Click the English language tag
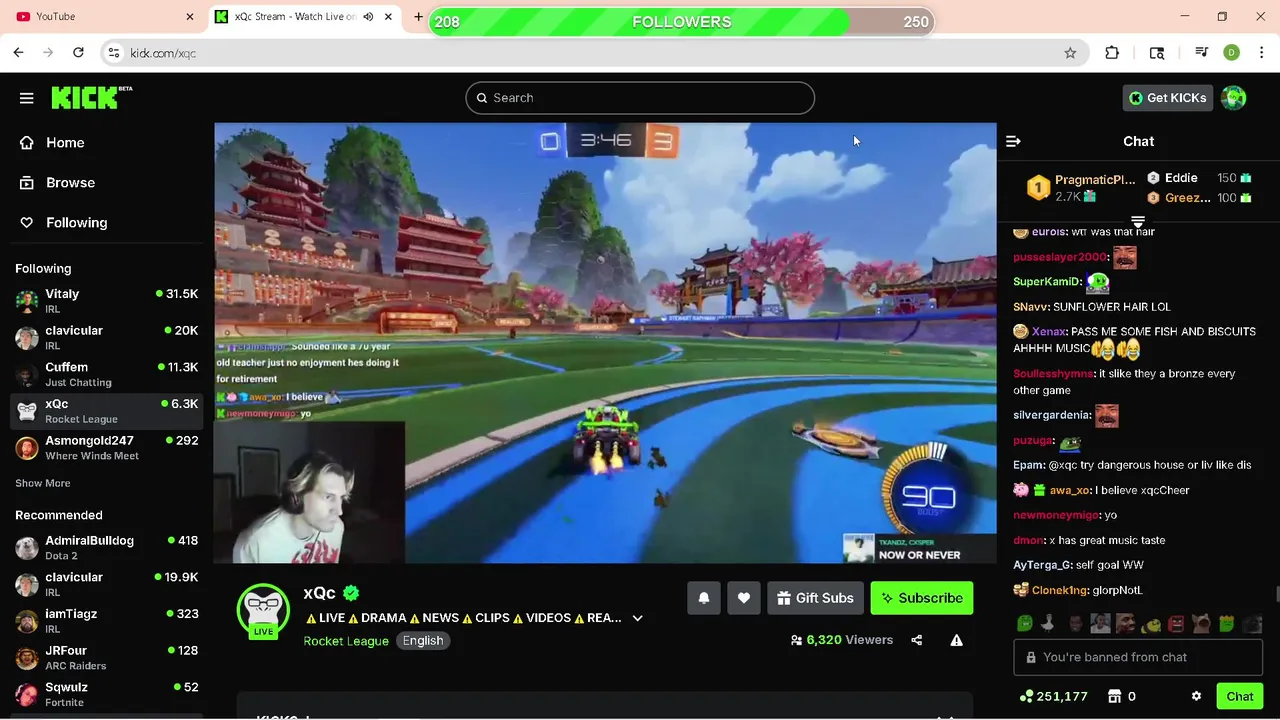 (x=423, y=641)
